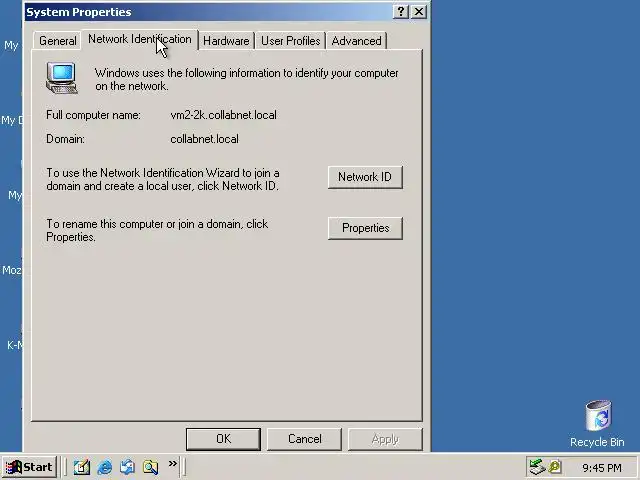
Task: Click the Recycle Bin desktop icon
Action: coord(598,424)
